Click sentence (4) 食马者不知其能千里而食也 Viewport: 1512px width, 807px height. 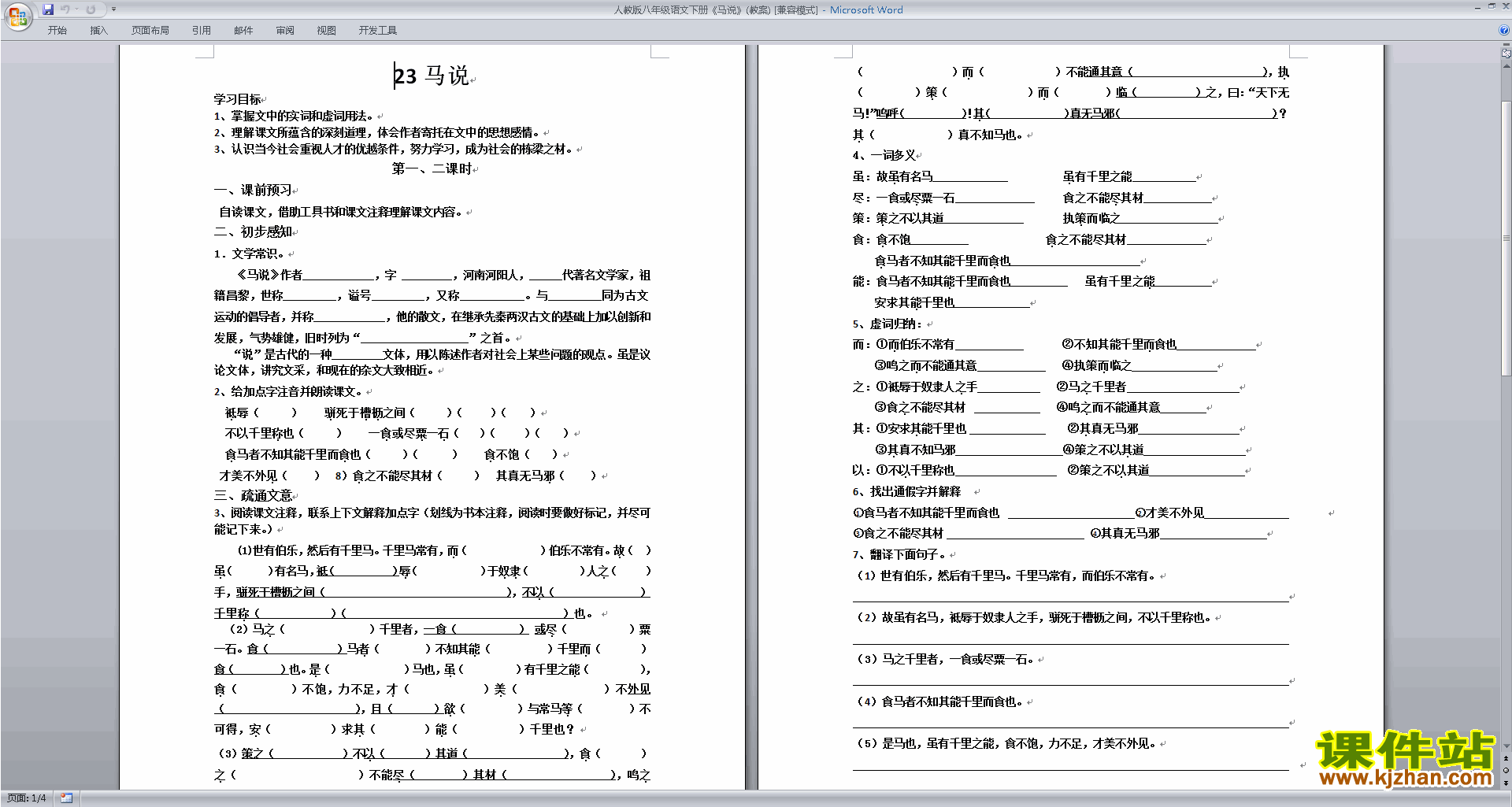click(940, 701)
